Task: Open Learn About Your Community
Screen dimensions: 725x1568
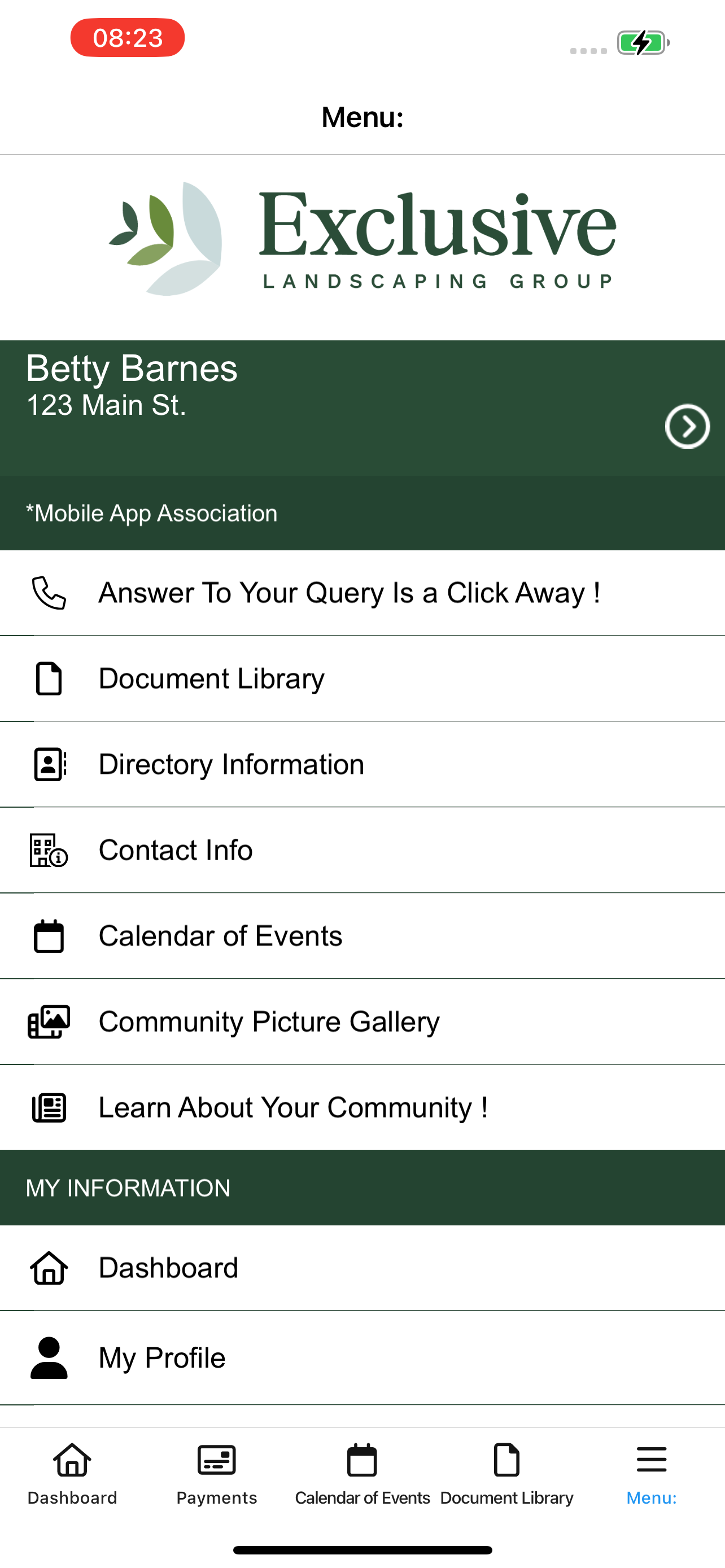Action: tap(363, 1108)
